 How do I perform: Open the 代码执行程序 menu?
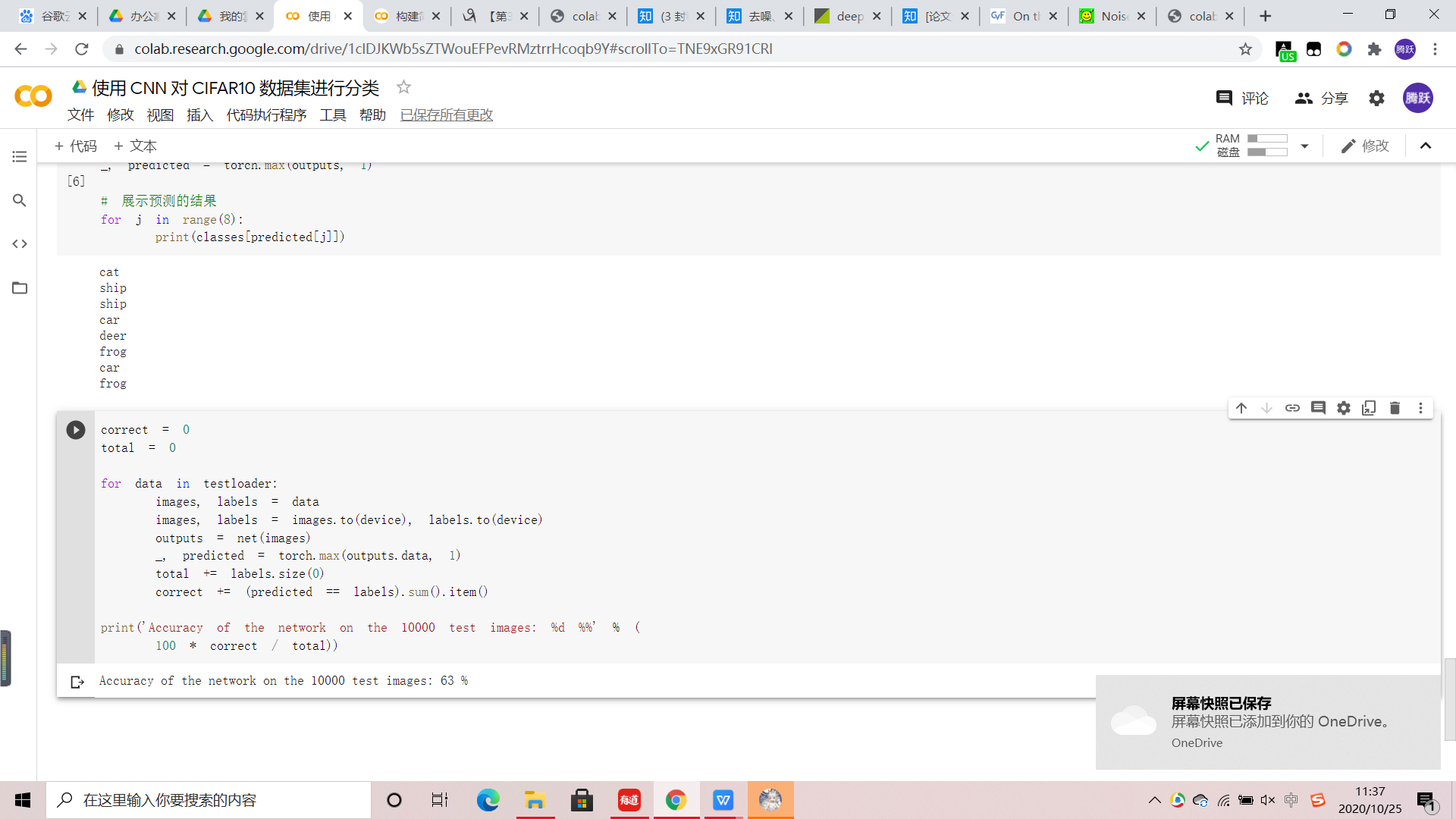[266, 115]
